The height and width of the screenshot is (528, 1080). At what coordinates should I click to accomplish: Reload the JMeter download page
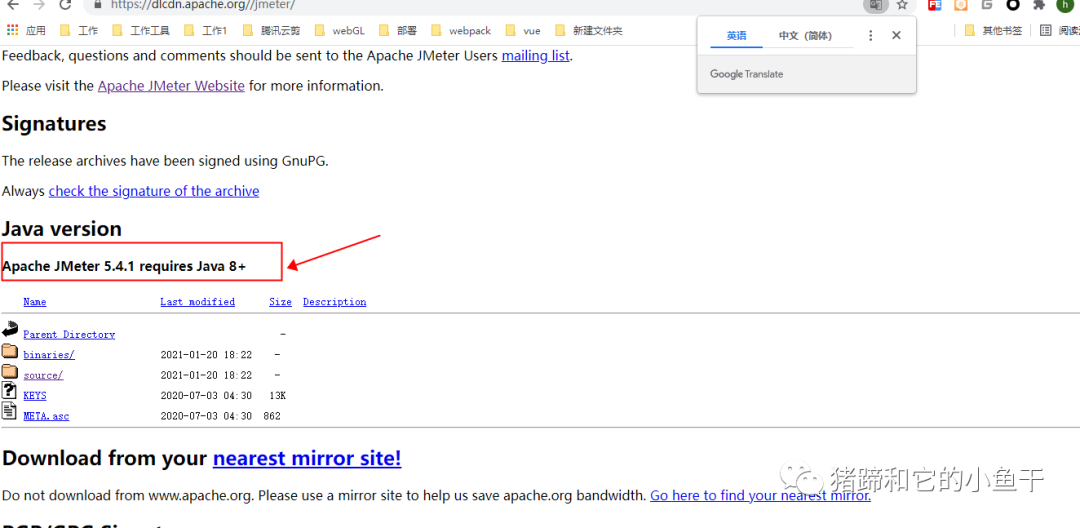pos(65,5)
